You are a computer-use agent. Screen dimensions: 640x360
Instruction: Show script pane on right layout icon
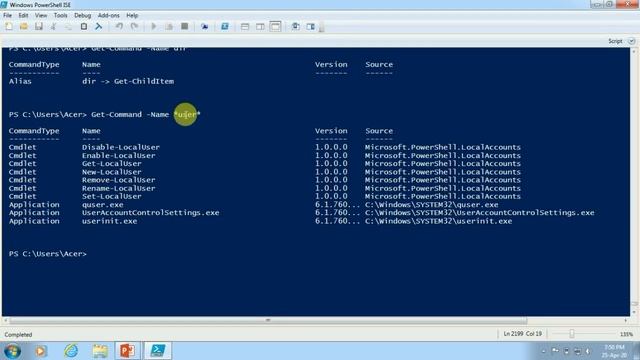260,27
